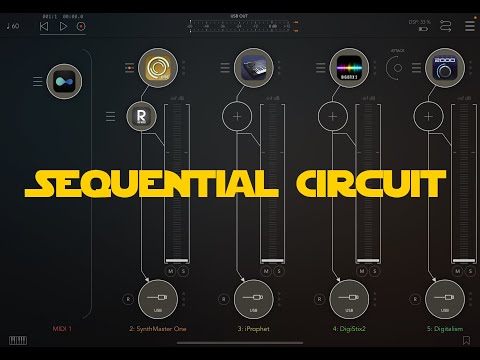Viewport: 480px width, 360px height.
Task: Add an effect on the Digitalism channel
Action: [428, 116]
